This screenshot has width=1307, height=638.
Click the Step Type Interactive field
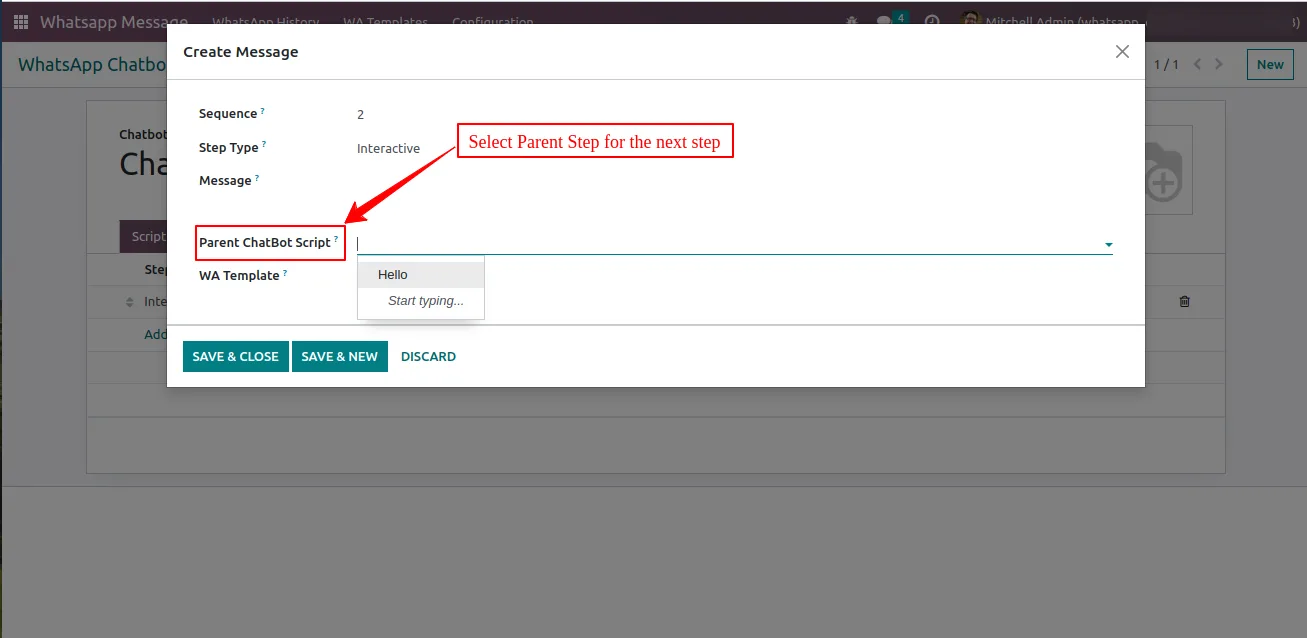[388, 148]
